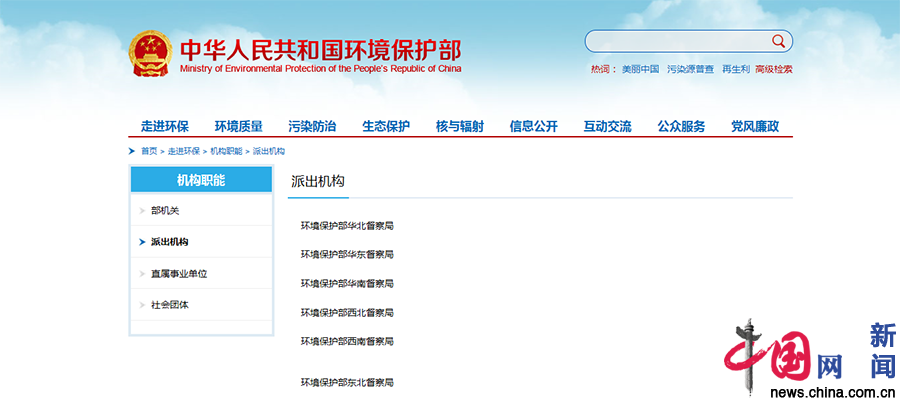This screenshot has width=900, height=403.
Task: Open the 污染防治 navigation menu
Action: pyautogui.click(x=312, y=126)
